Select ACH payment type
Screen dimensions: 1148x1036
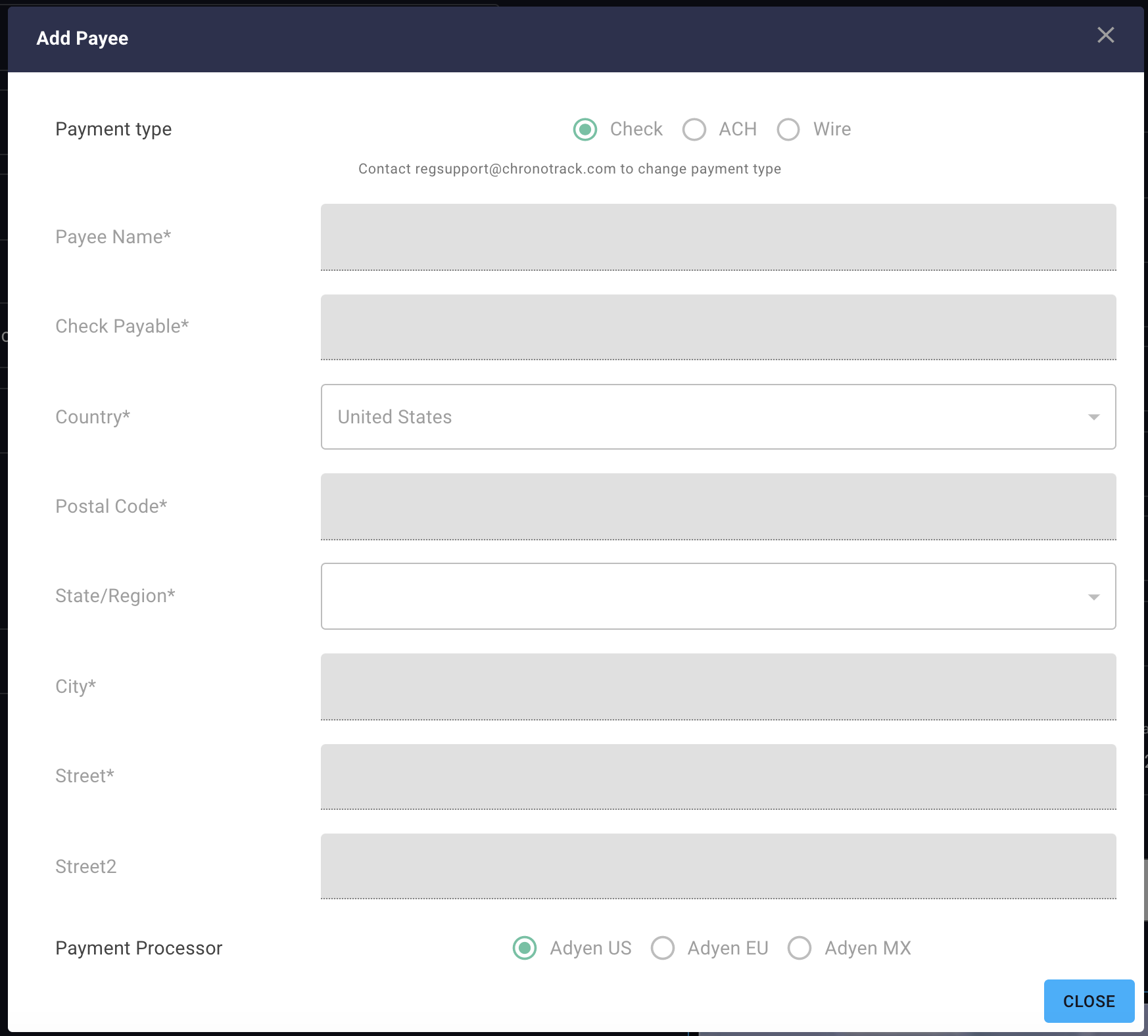point(694,129)
